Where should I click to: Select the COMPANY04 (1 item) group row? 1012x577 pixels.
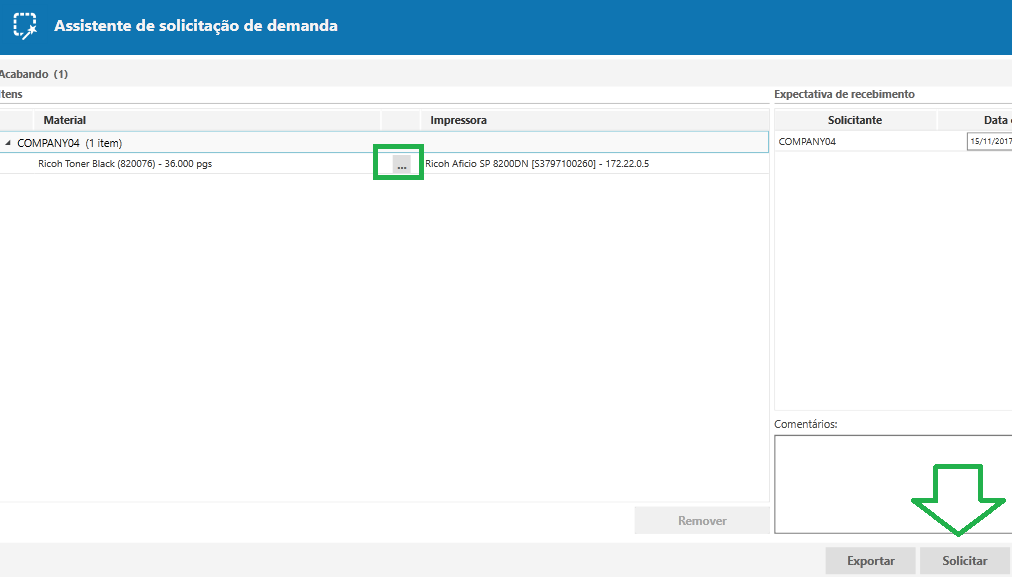point(70,143)
